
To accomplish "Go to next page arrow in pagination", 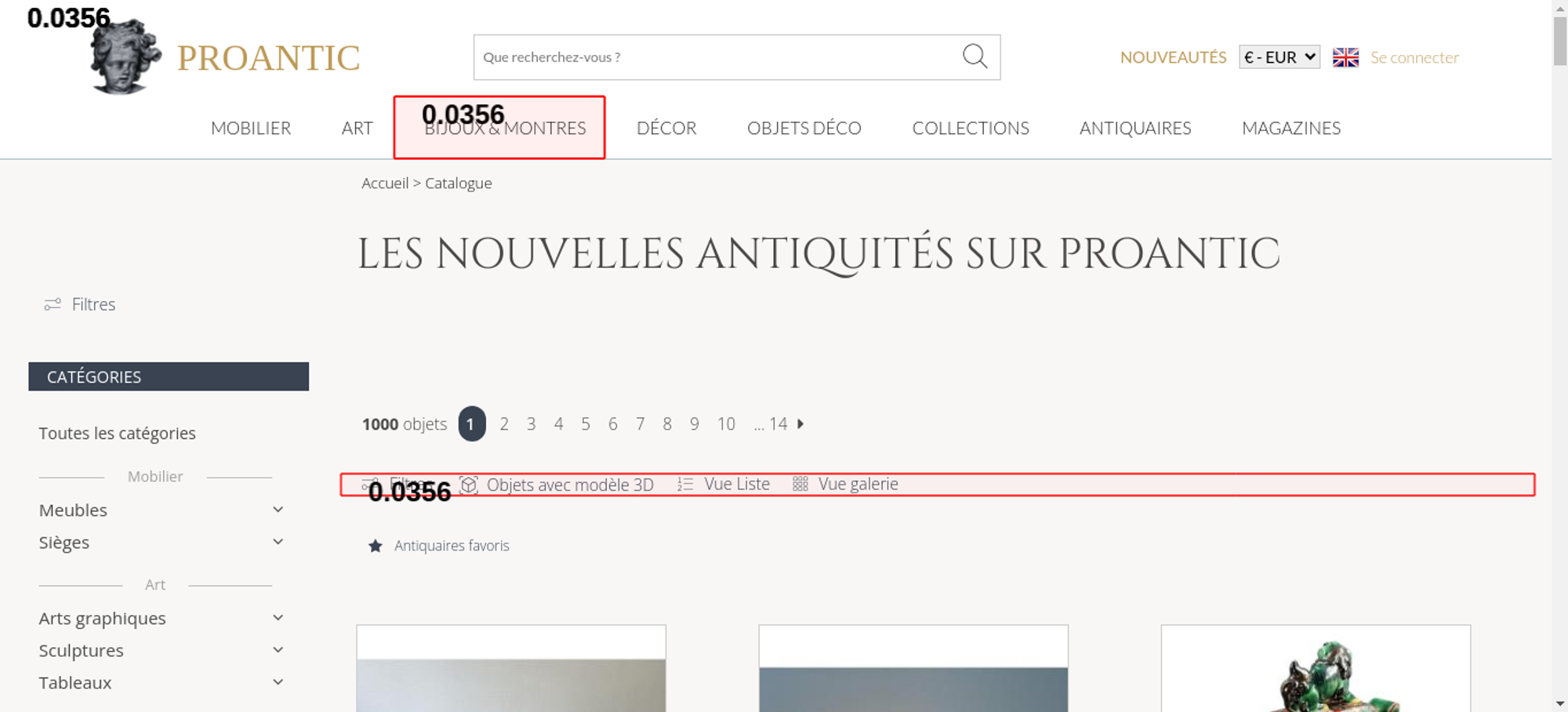I will (x=800, y=424).
